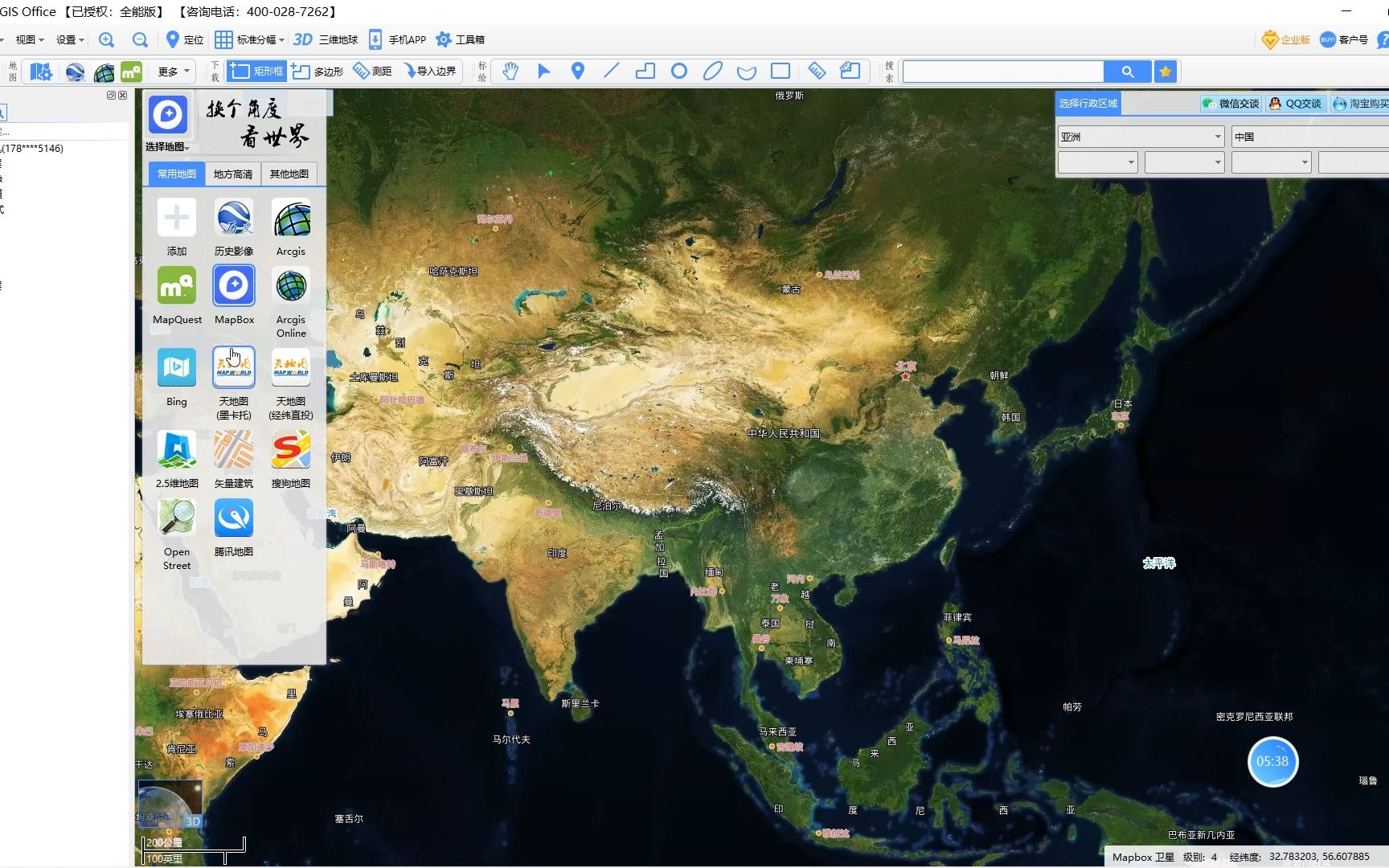The image size is (1389, 868).
Task: Select the rectangle drawing tool
Action: tap(781, 72)
